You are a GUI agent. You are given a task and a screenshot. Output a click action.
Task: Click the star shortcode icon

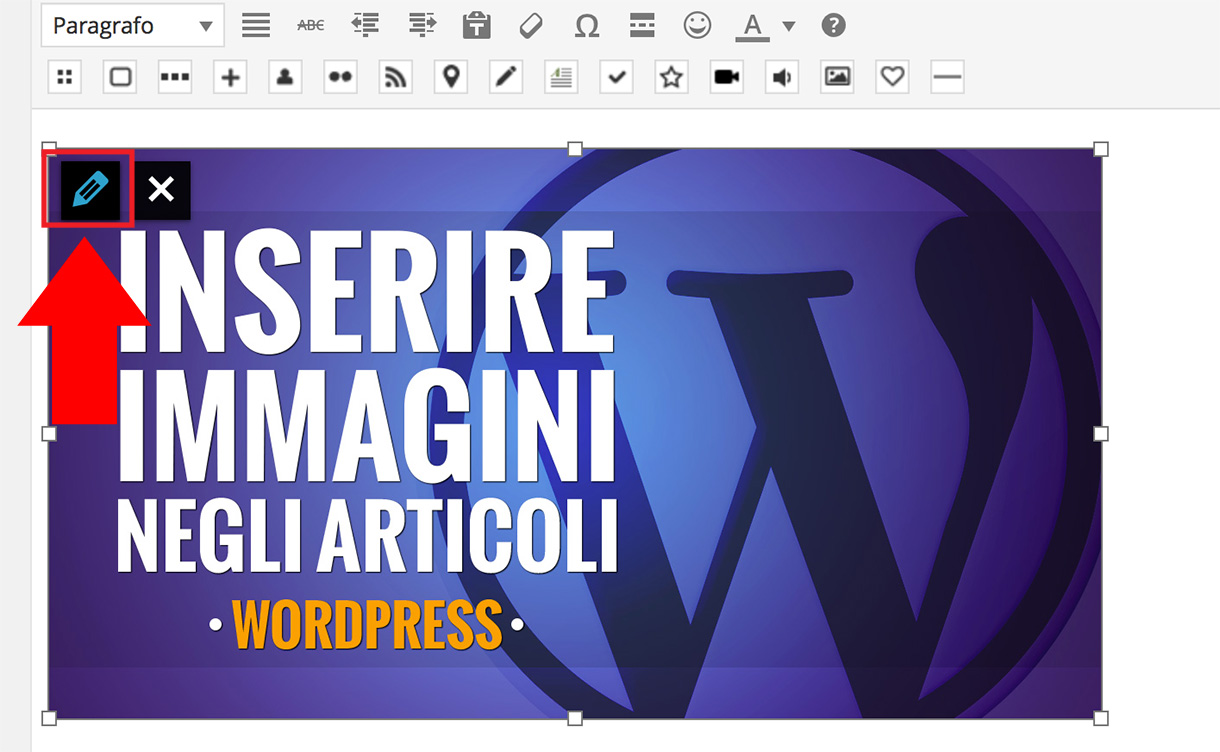tap(671, 77)
